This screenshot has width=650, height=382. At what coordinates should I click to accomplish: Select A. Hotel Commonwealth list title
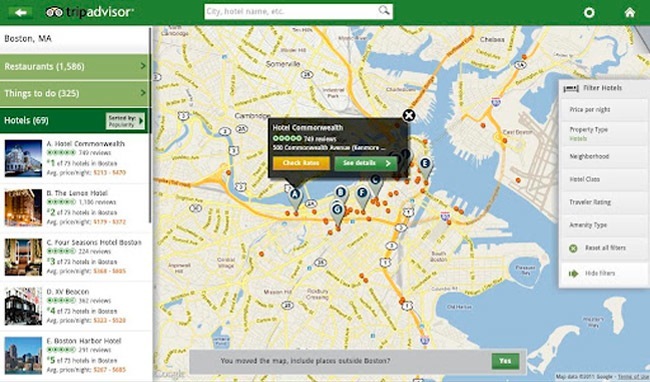(85, 144)
